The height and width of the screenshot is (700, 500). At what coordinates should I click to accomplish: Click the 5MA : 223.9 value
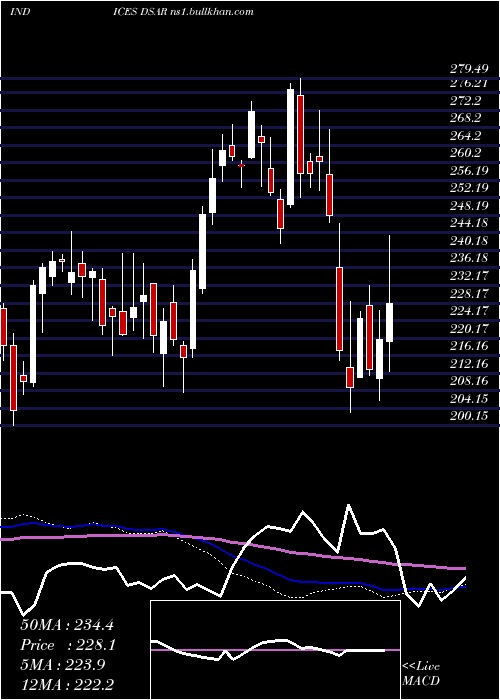(63, 666)
